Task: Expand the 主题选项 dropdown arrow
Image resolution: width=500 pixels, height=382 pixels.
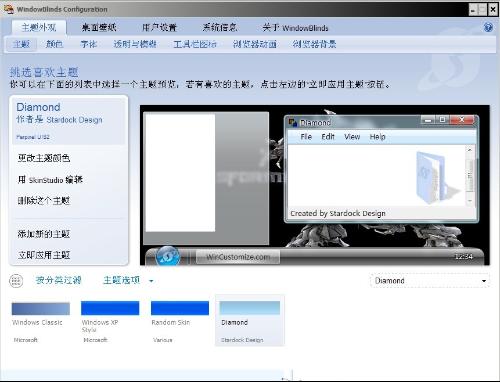Action: point(151,281)
